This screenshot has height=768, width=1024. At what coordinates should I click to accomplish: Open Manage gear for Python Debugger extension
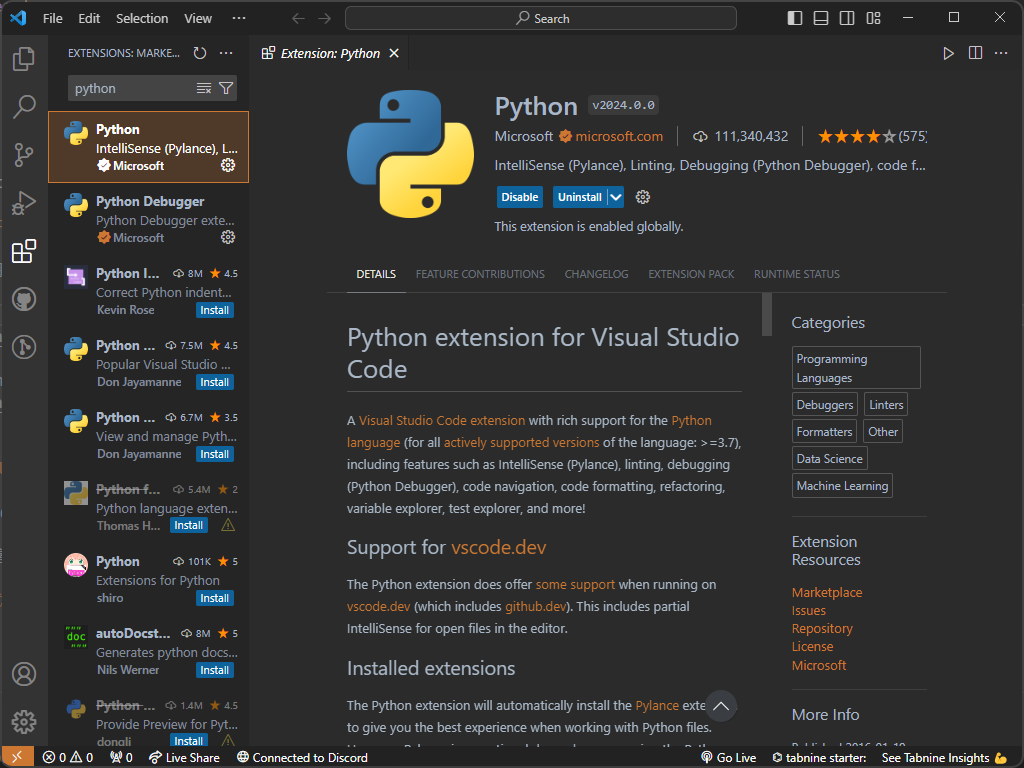228,237
